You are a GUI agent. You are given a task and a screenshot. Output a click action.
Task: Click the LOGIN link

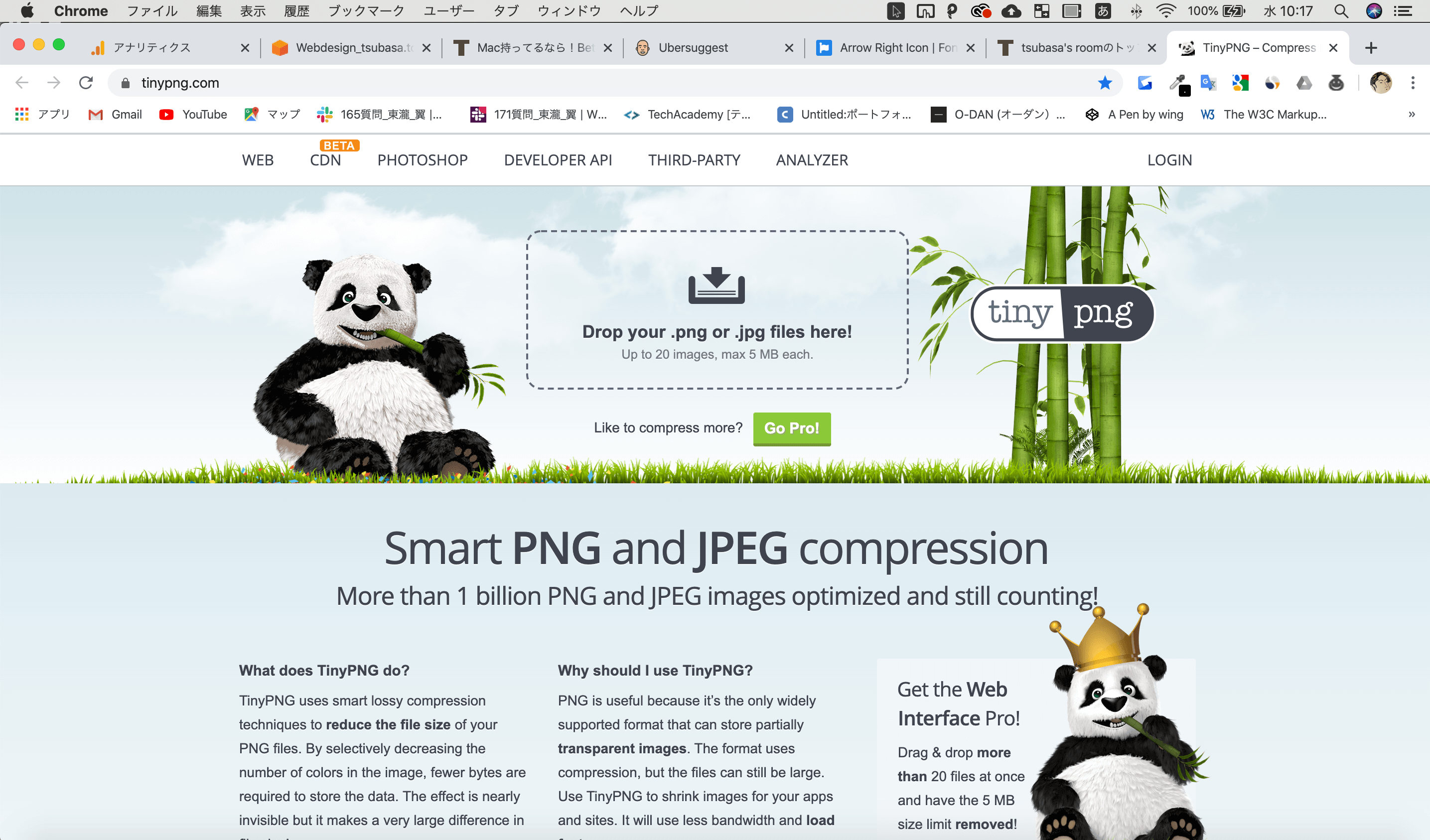pos(1169,160)
